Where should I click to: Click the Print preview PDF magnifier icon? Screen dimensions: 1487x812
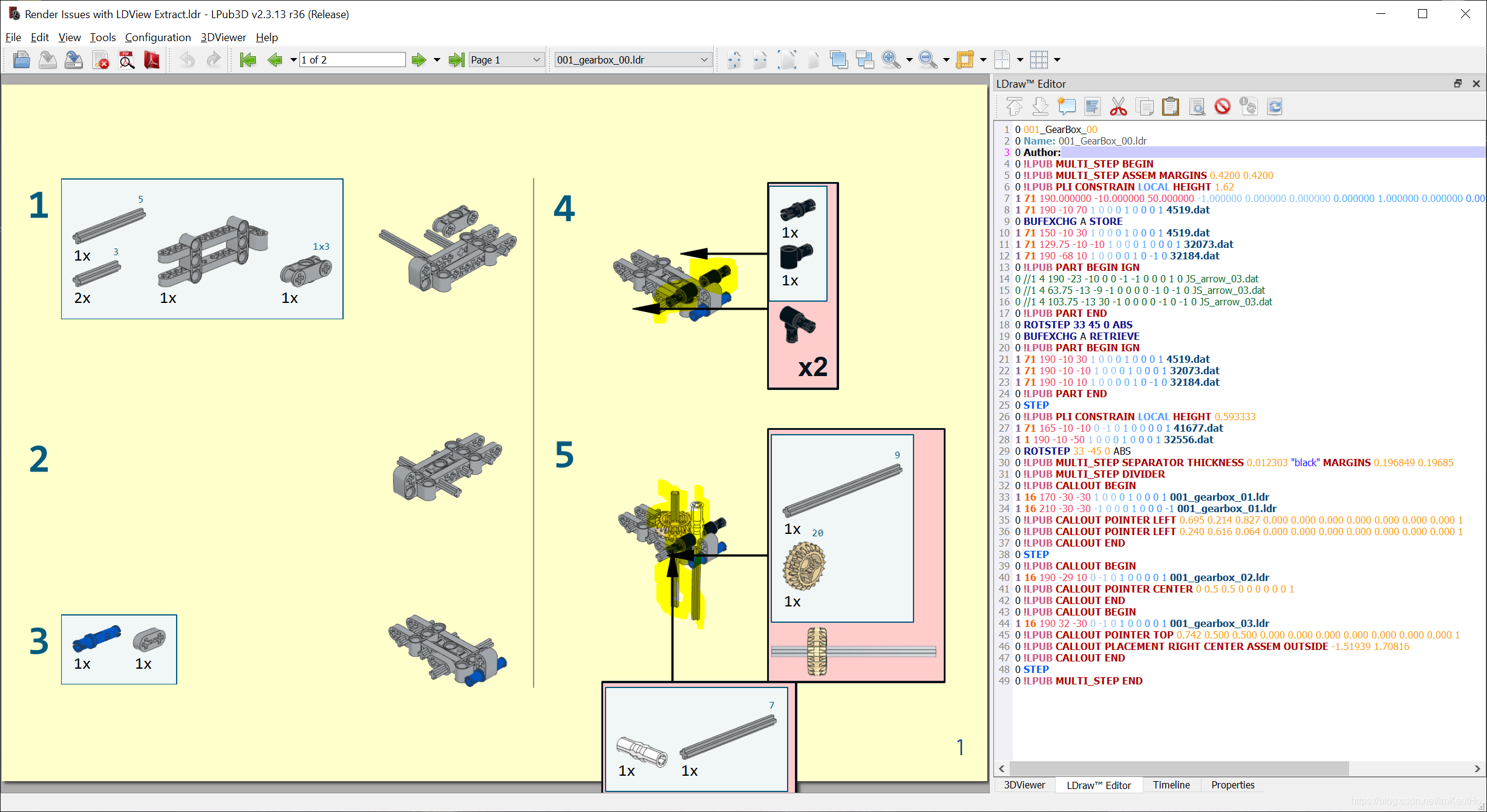tap(126, 59)
